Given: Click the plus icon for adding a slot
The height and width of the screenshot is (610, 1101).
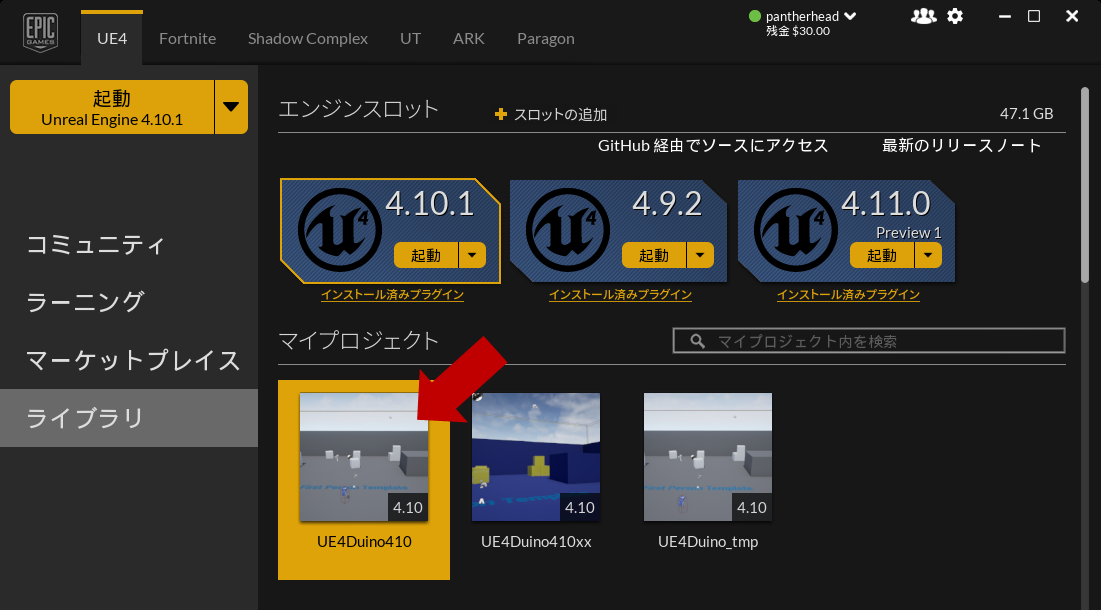Looking at the screenshot, I should 501,114.
